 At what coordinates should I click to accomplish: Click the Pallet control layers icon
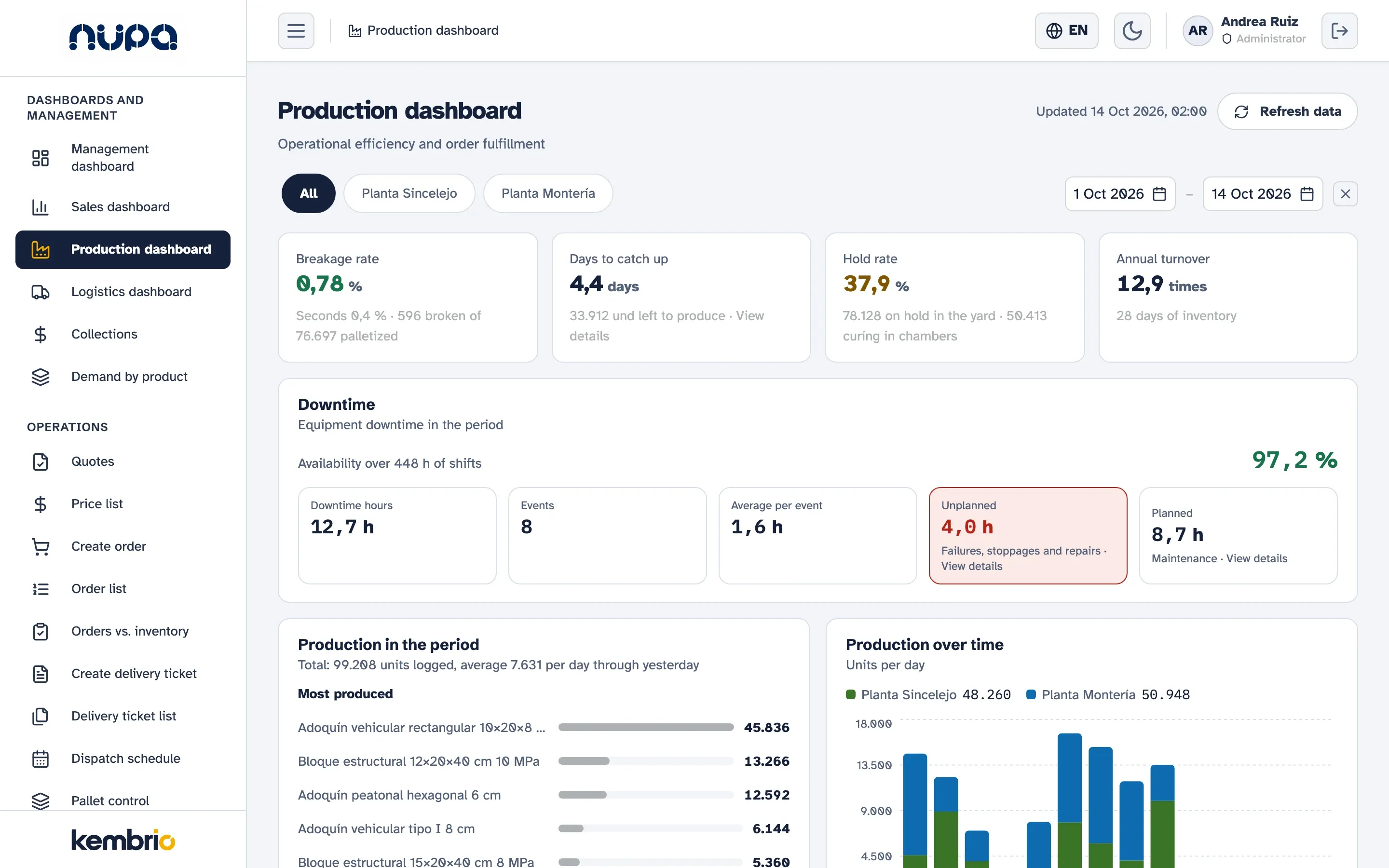pos(40,801)
